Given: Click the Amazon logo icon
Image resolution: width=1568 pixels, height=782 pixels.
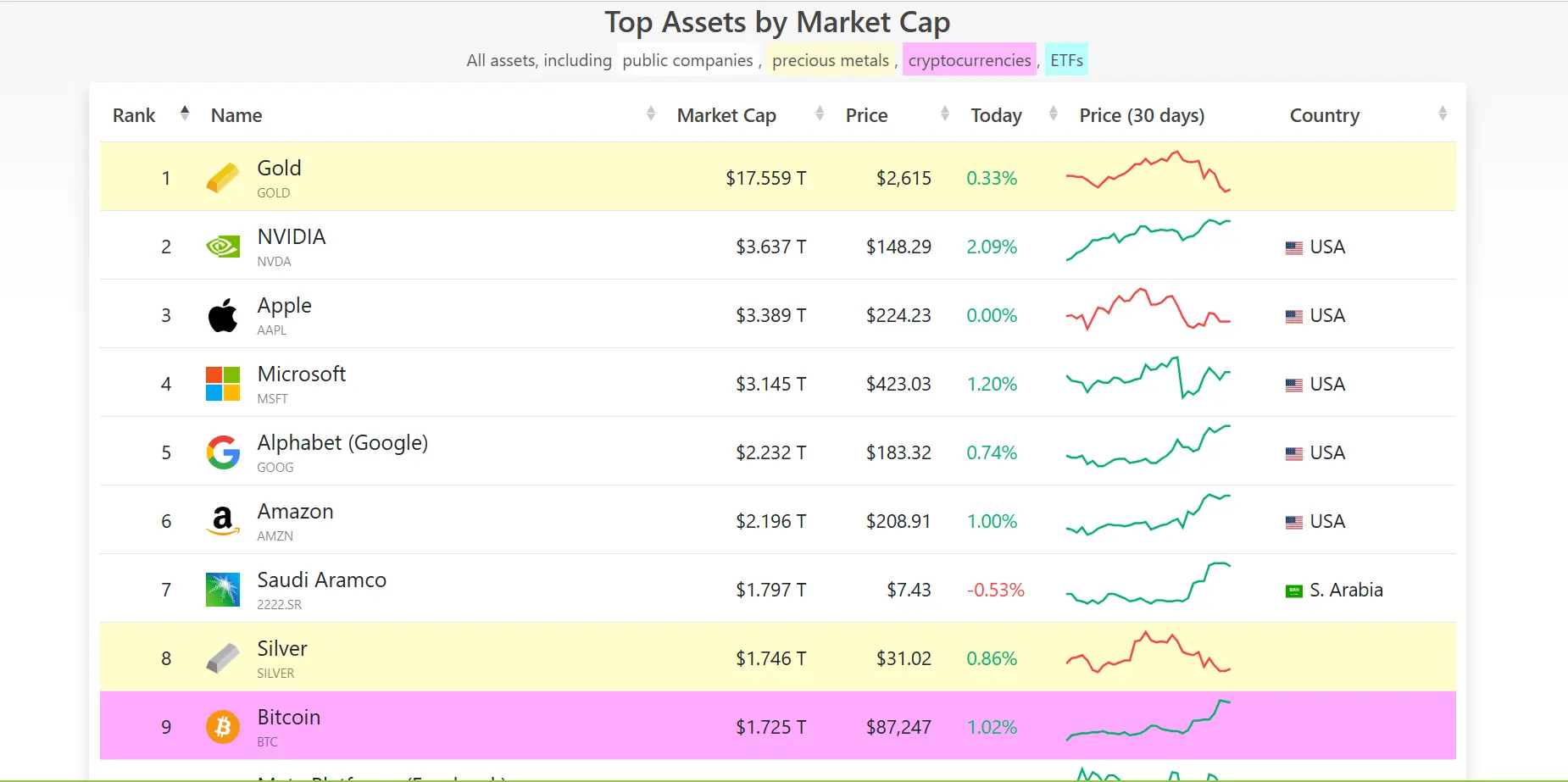Looking at the screenshot, I should pyautogui.click(x=223, y=521).
